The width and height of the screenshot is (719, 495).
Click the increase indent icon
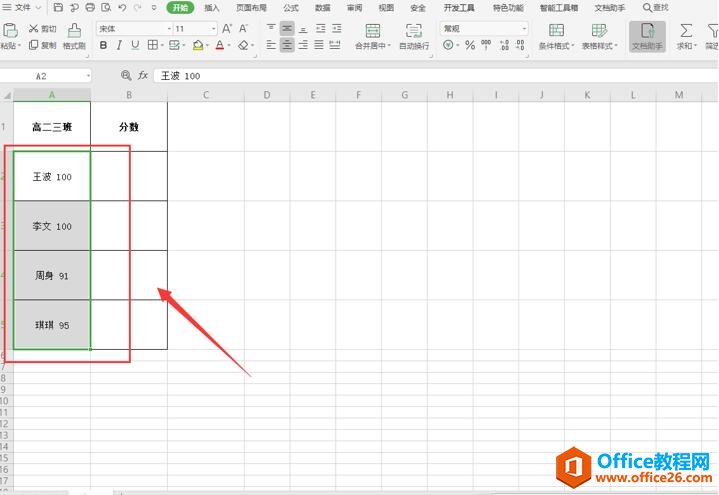(337, 28)
